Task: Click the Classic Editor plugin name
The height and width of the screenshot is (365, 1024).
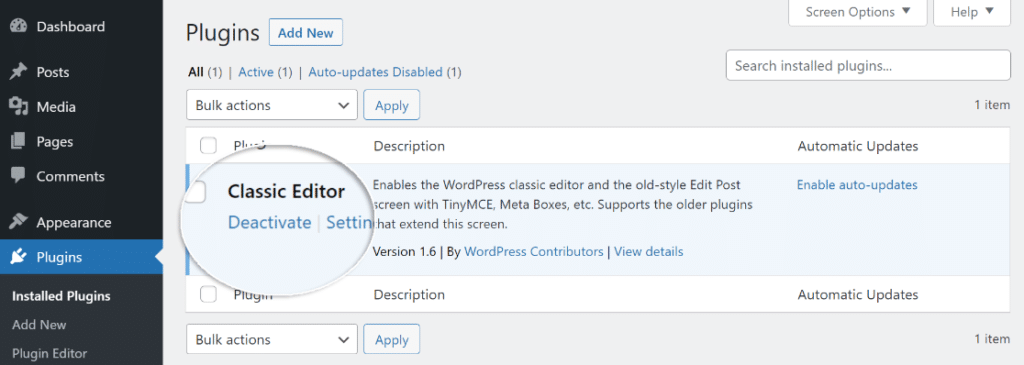Action: [286, 191]
